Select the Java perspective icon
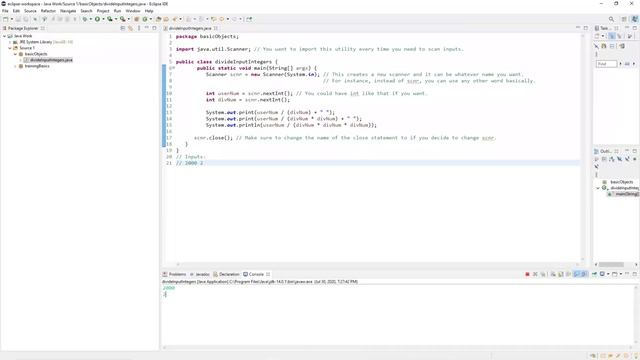Screen dimensions: 640x360 635,19
